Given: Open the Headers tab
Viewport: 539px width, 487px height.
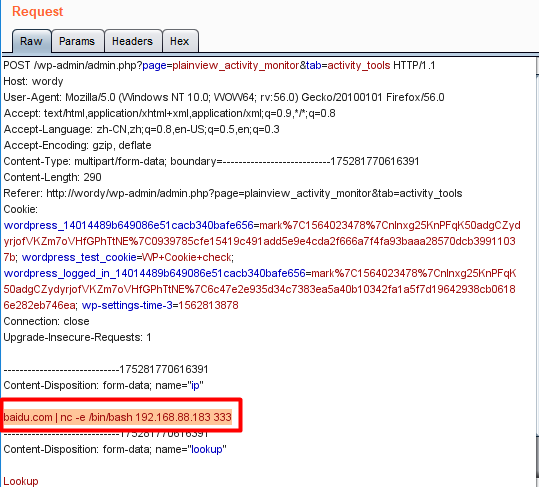Looking at the screenshot, I should (x=132, y=41).
